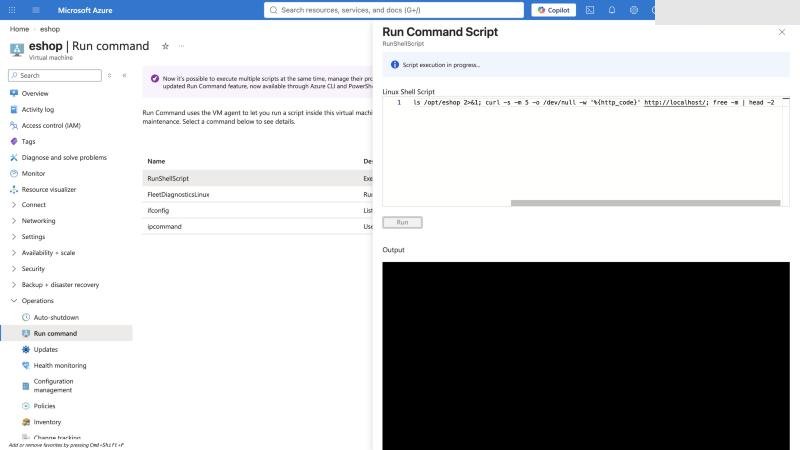The image size is (800, 450).
Task: Click the Run command icon in sidebar
Action: (26, 333)
